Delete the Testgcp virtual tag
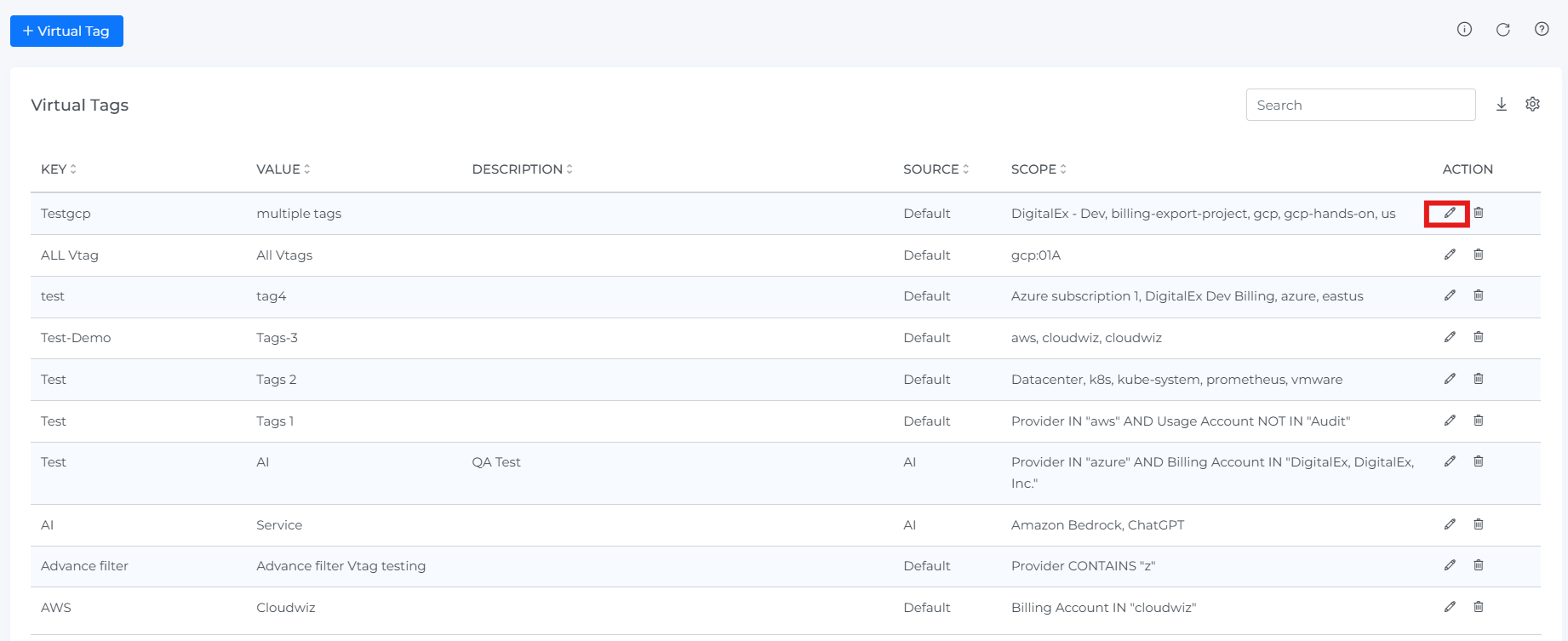Viewport: 1568px width, 641px height. 1479,213
